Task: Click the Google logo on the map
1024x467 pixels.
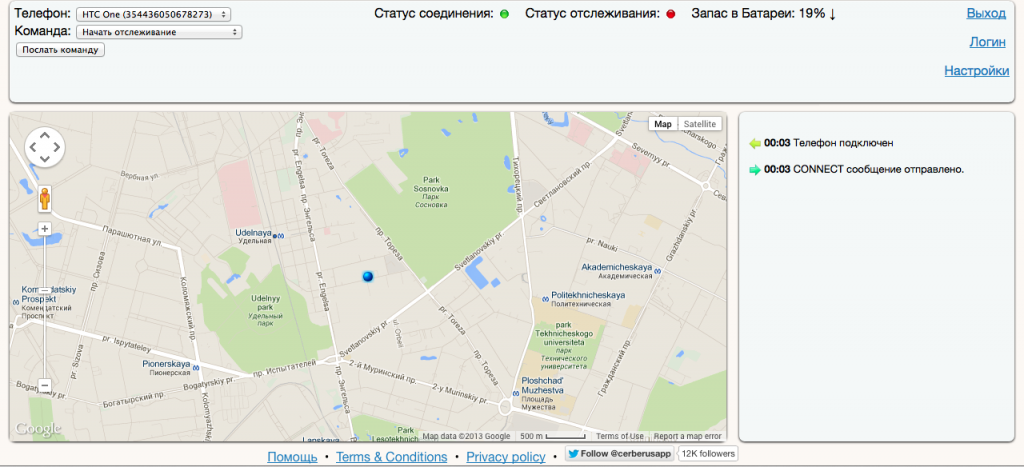Action: (x=38, y=430)
